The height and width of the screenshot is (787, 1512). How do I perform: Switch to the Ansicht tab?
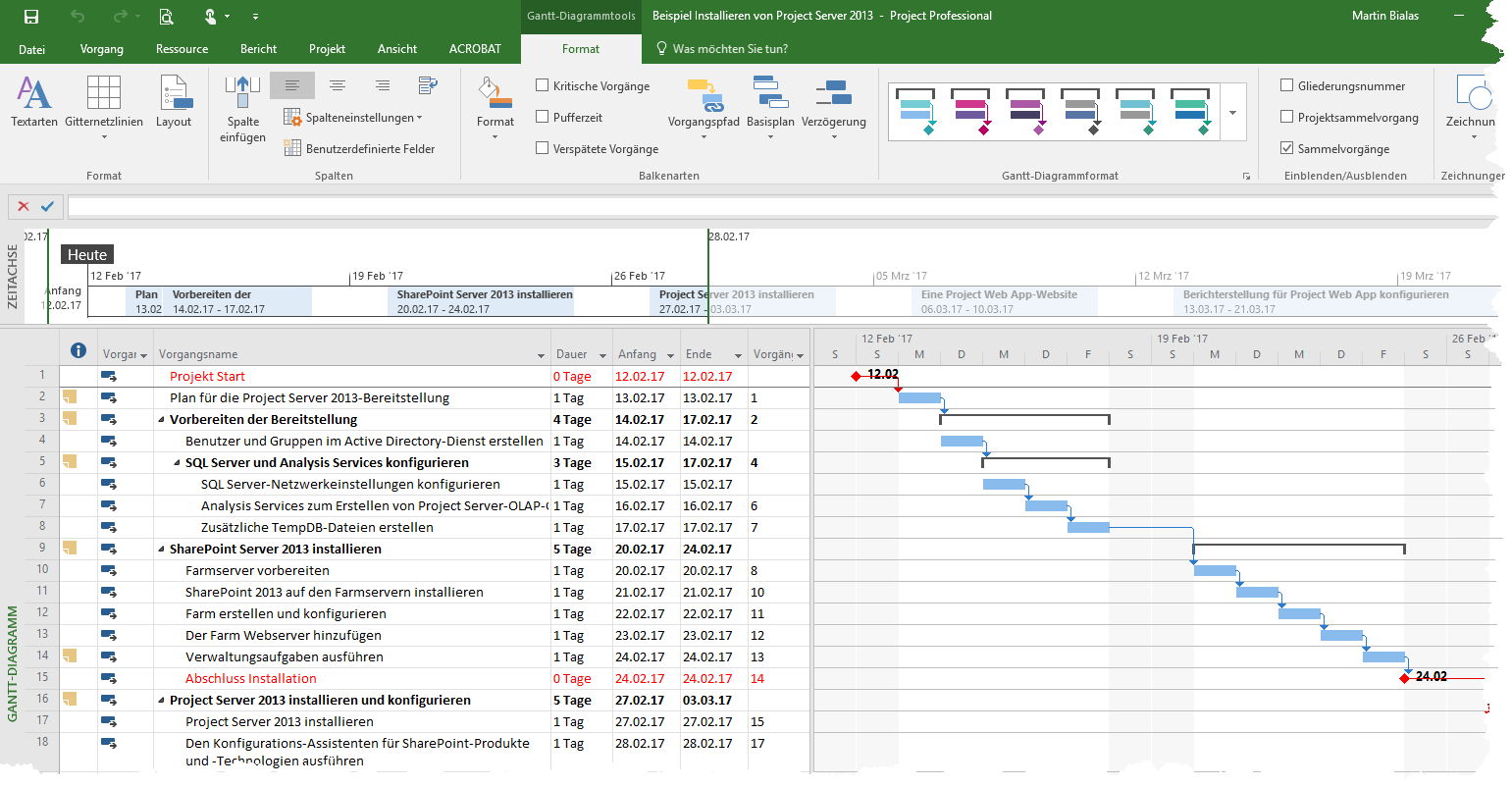(x=397, y=49)
